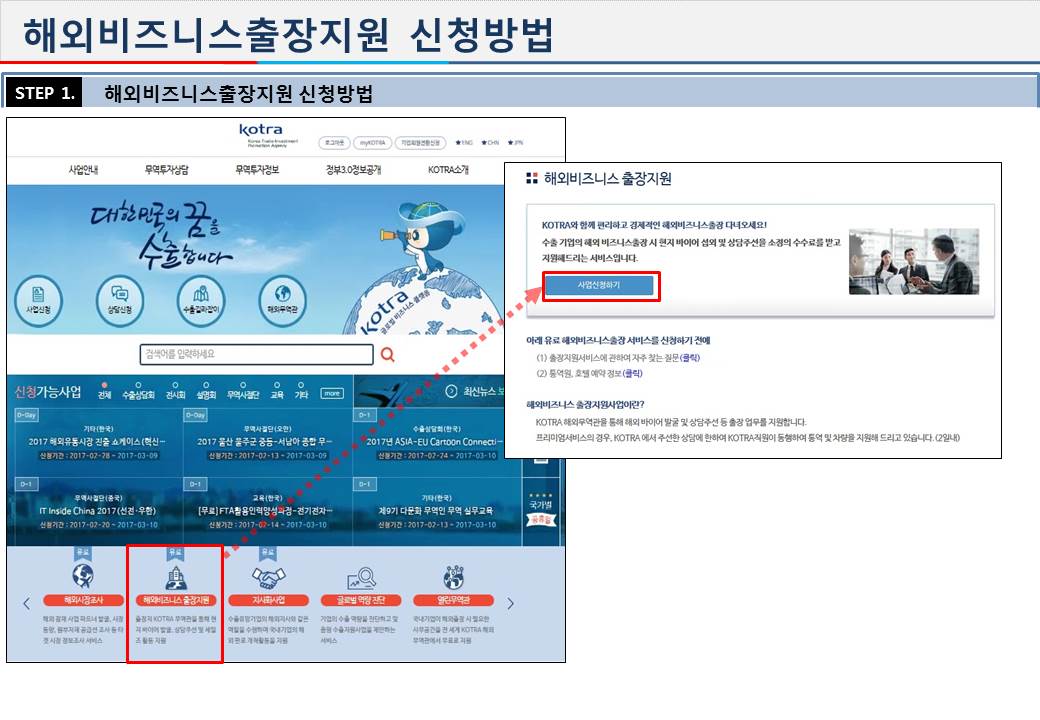This screenshot has height=720, width=1040.
Task: Click the 지사화사업 red label
Action: click(269, 600)
